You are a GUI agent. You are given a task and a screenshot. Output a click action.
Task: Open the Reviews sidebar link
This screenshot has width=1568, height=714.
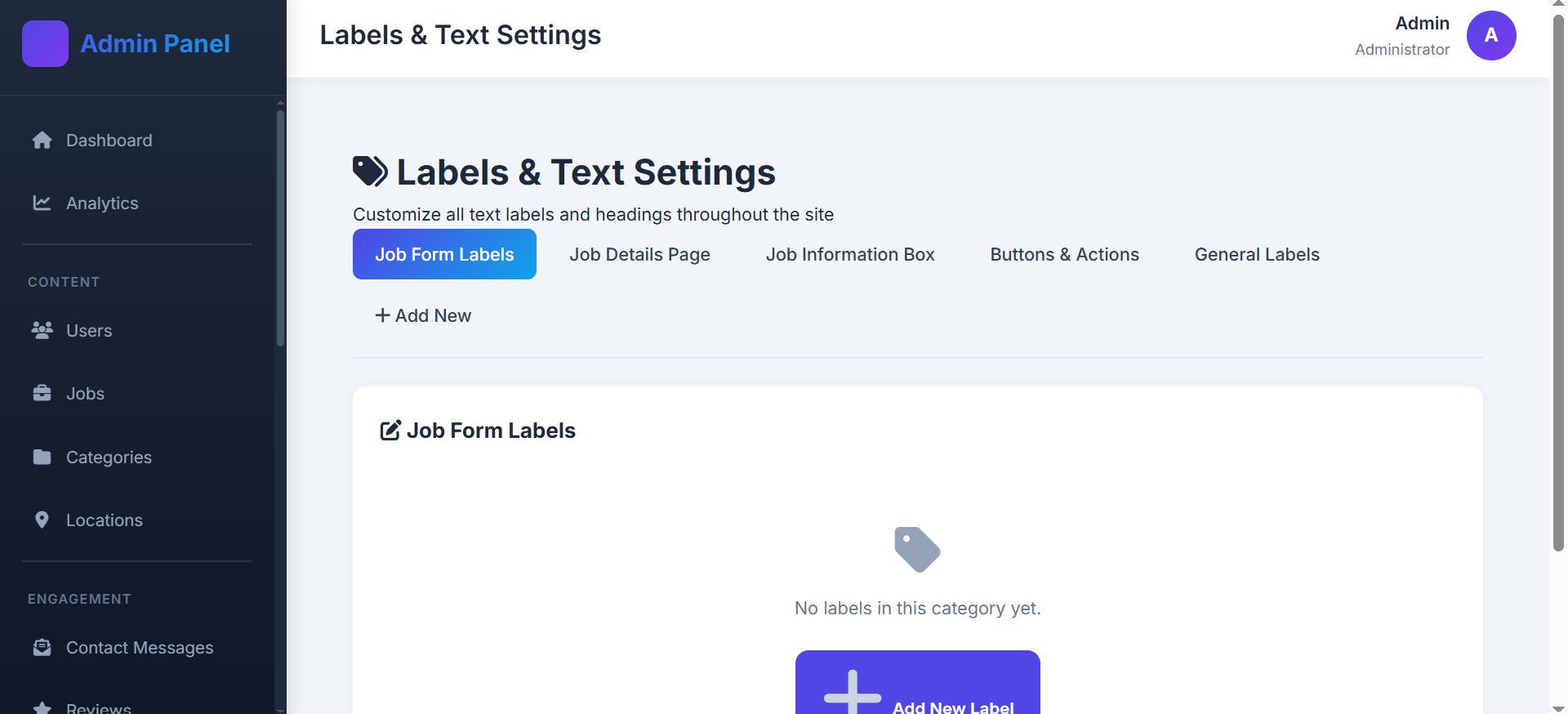click(x=98, y=707)
